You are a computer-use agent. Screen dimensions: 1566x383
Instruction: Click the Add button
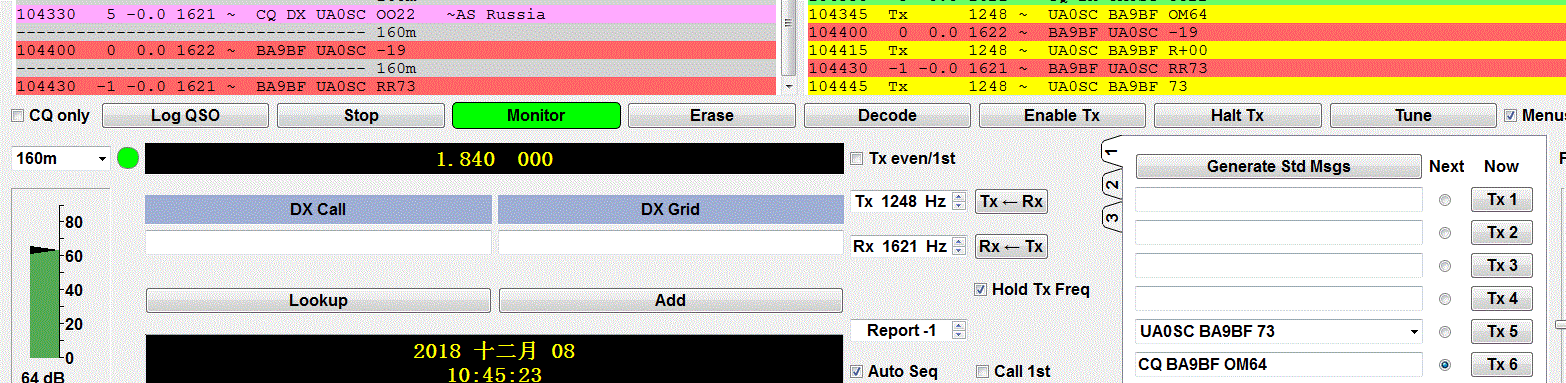click(670, 300)
